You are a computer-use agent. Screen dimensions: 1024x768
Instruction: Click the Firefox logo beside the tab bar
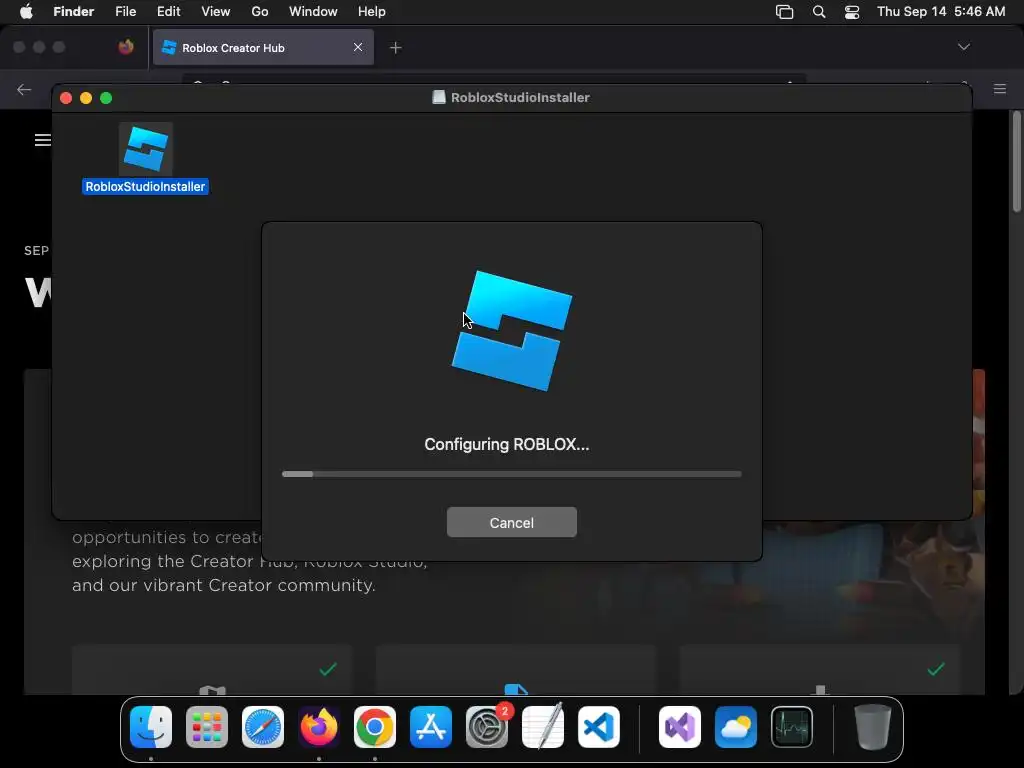click(126, 47)
